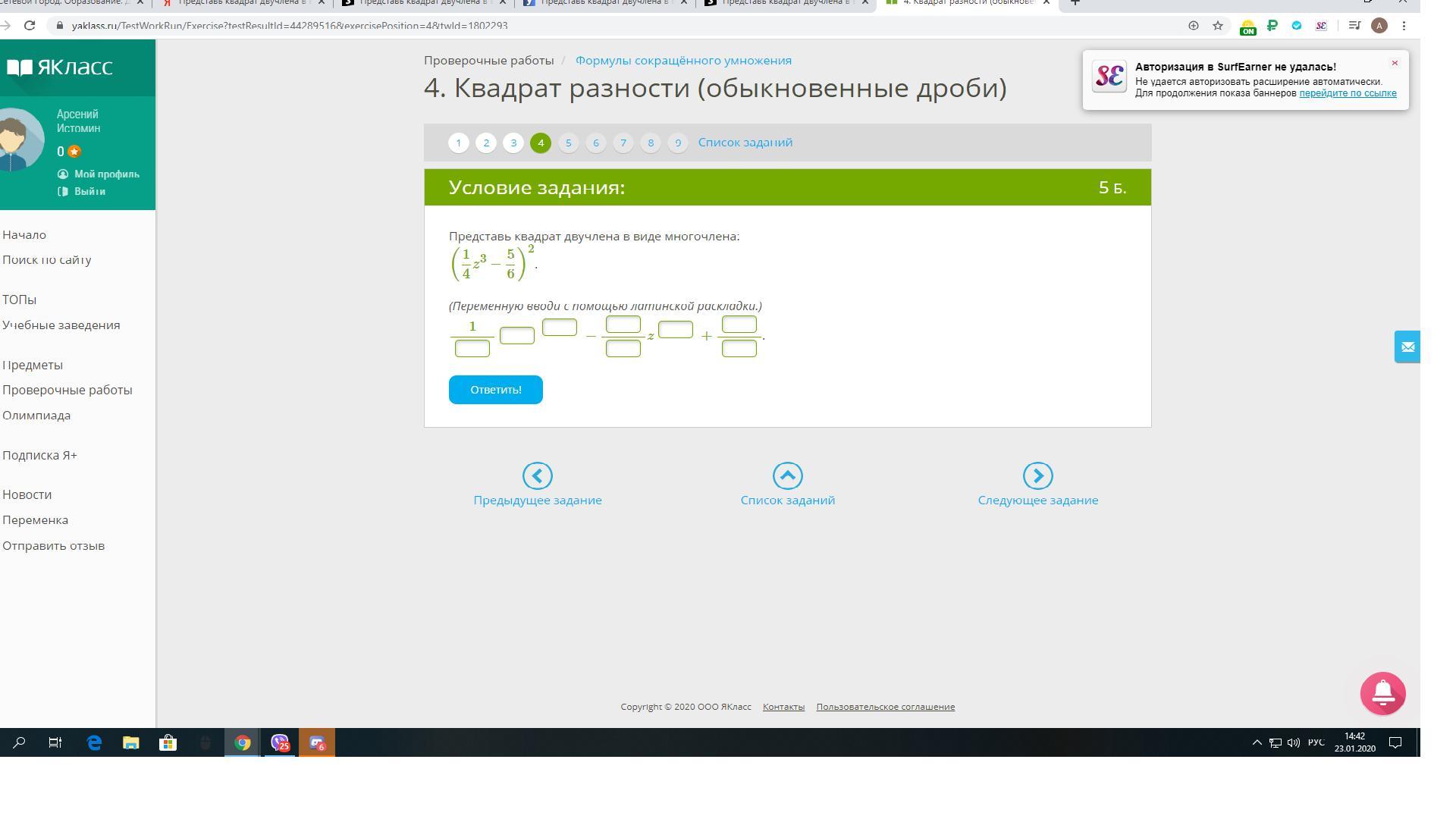Screen dimensions: 1456x819
Task: Open Проверочные работы in the sidebar
Action: pyautogui.click(x=67, y=390)
